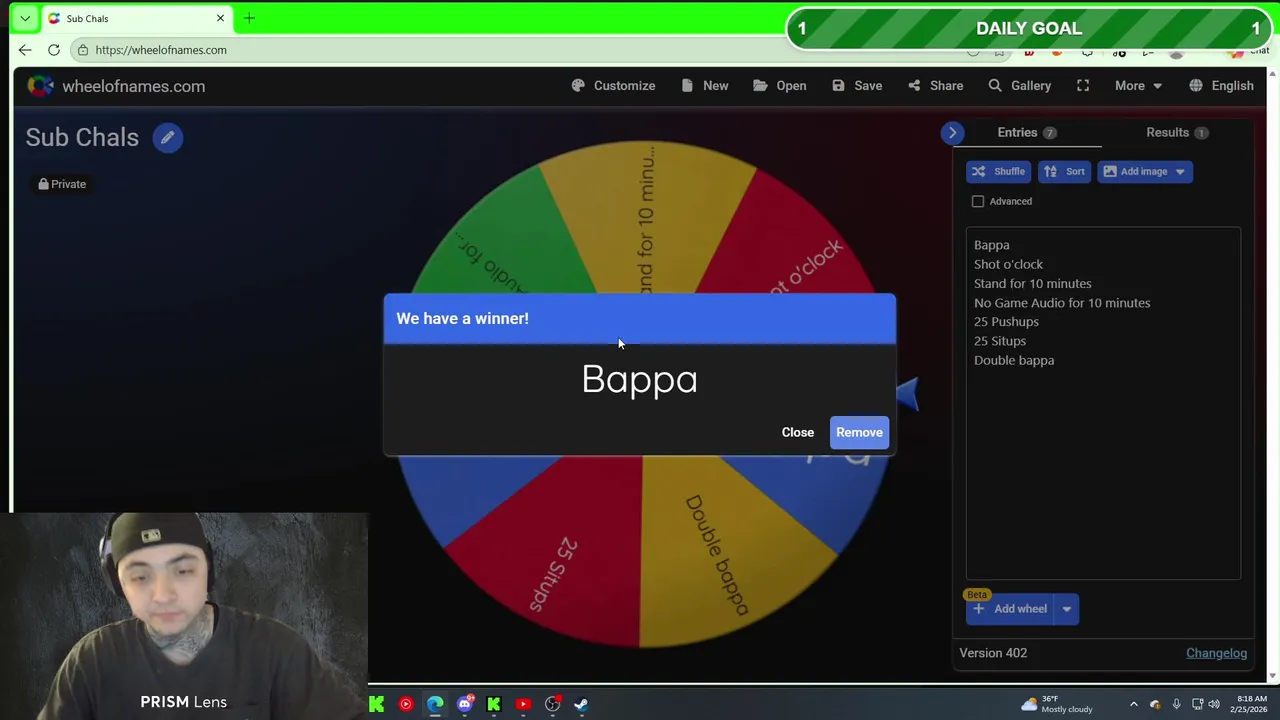Select the 'Stand for 10 minutes' entry
Viewport: 1280px width, 720px height.
coord(1032,283)
